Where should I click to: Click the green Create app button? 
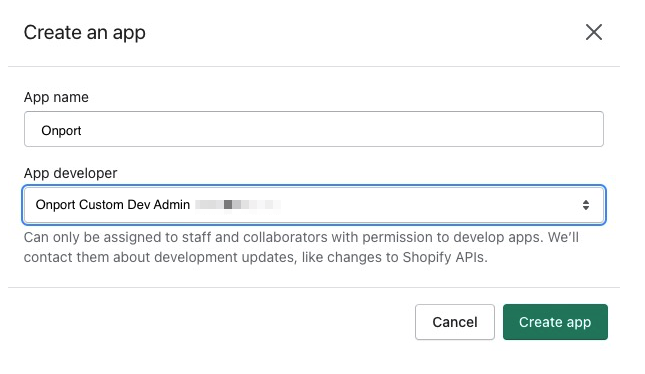[x=555, y=322]
